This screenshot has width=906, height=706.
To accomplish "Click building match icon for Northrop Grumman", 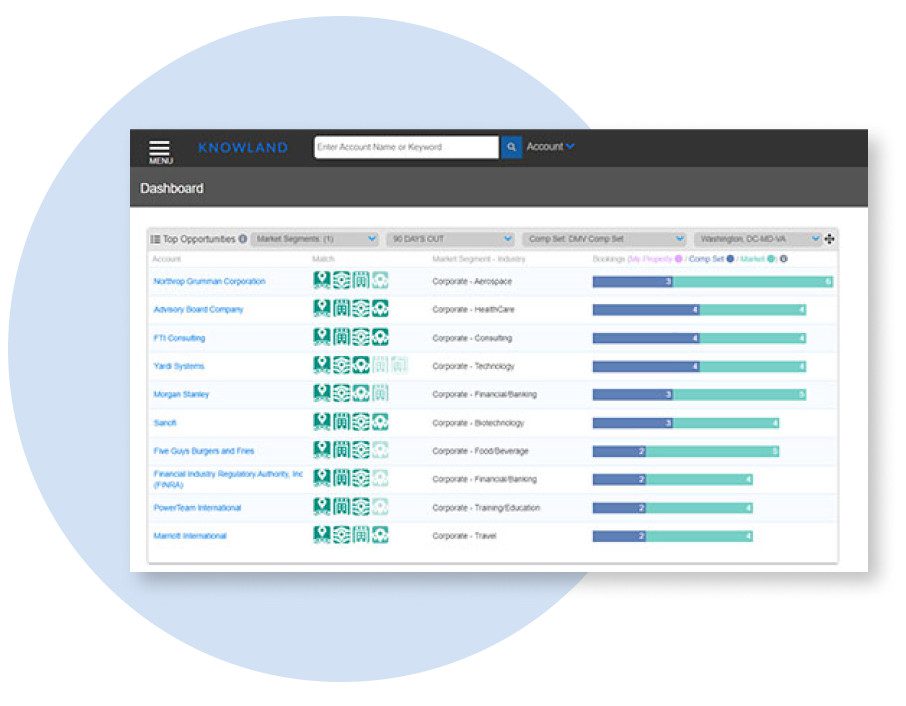I will [x=361, y=280].
